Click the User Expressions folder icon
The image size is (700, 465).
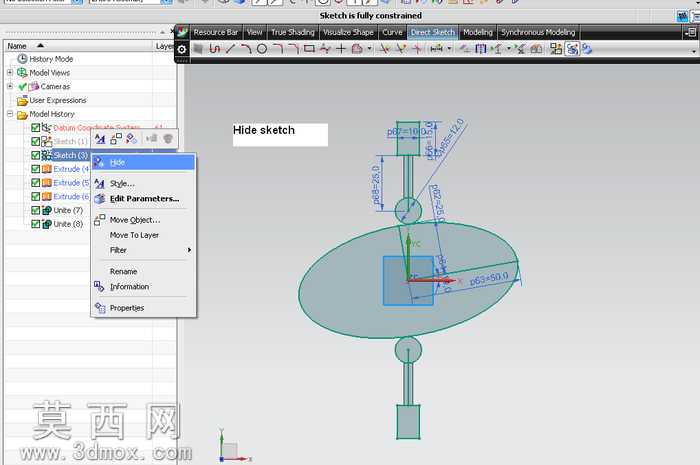click(x=22, y=100)
